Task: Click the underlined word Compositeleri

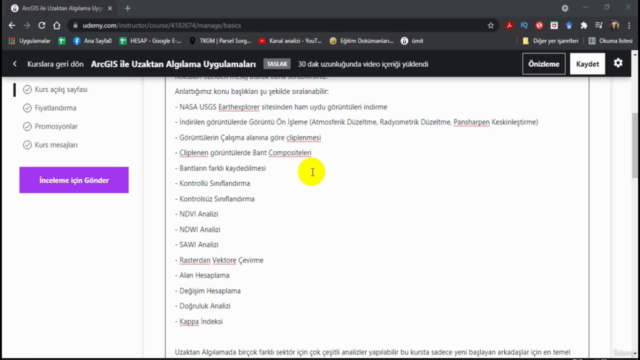Action: click(290, 153)
